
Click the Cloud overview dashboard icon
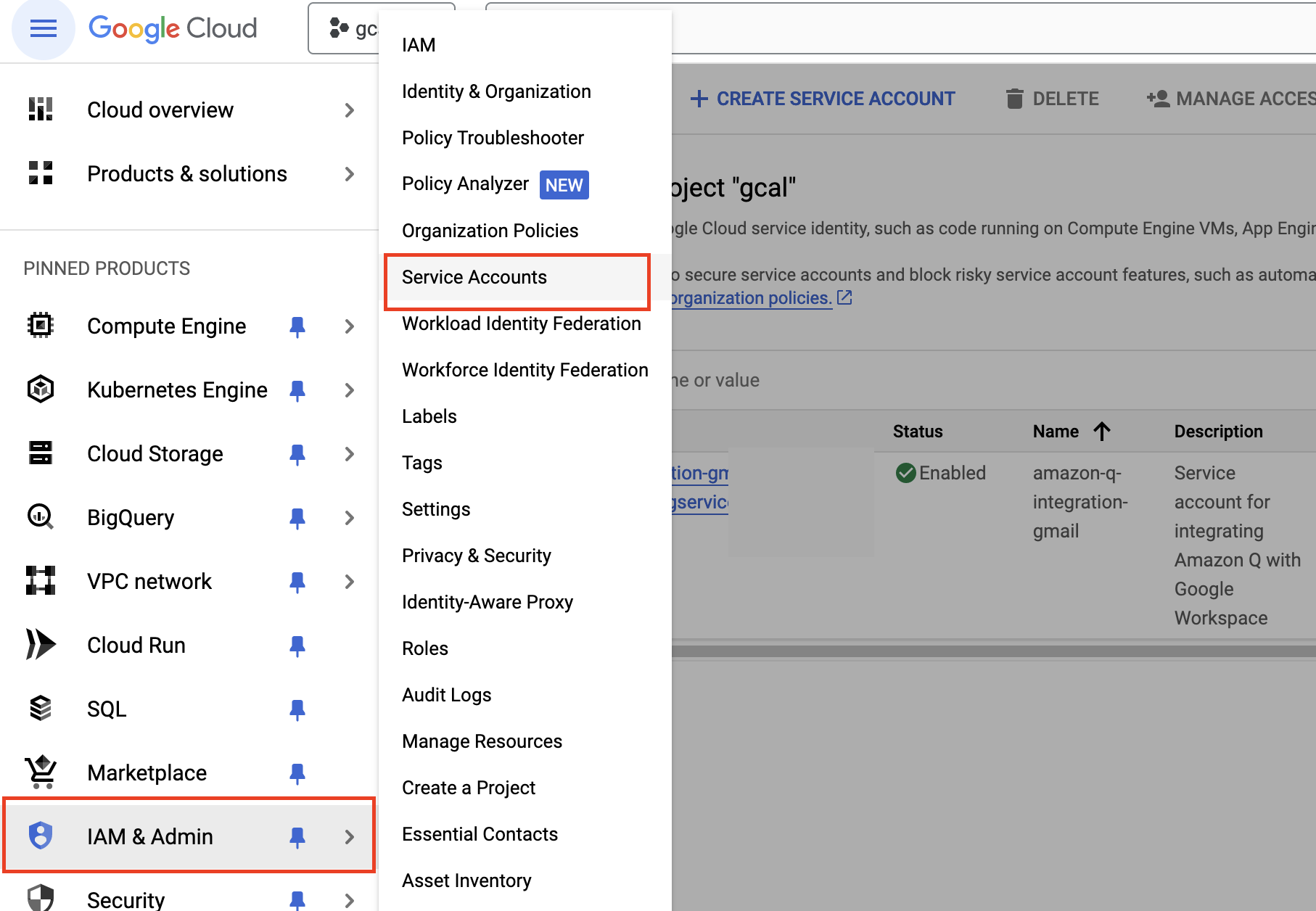(41, 110)
